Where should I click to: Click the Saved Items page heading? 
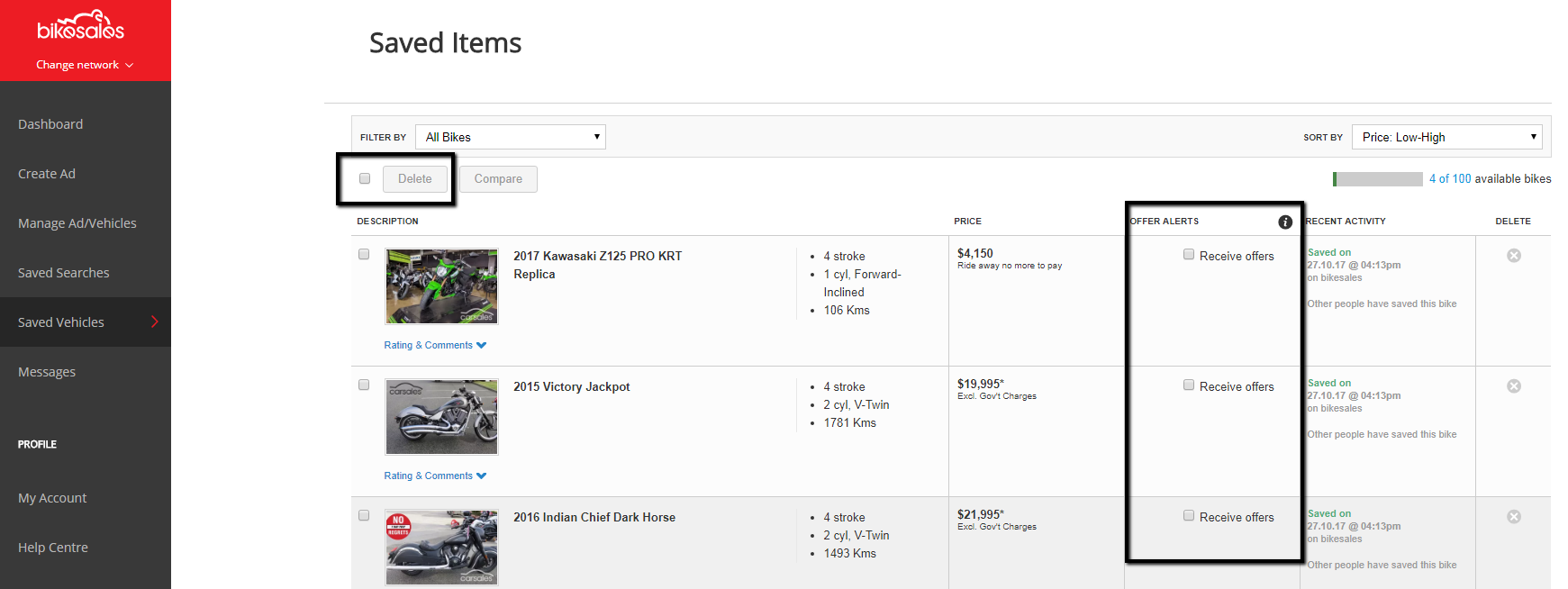pos(446,42)
